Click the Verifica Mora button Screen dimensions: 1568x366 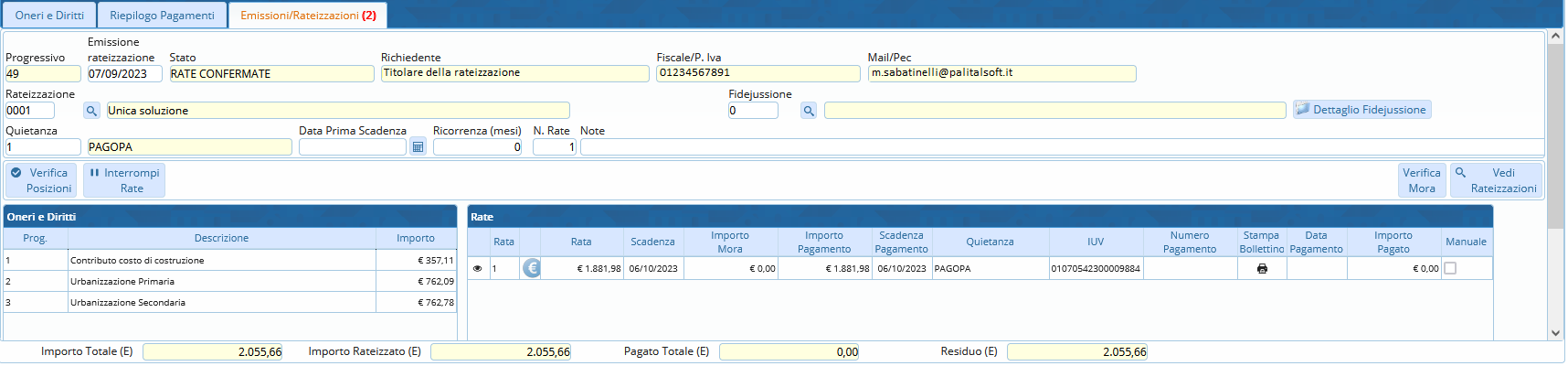click(x=1421, y=180)
